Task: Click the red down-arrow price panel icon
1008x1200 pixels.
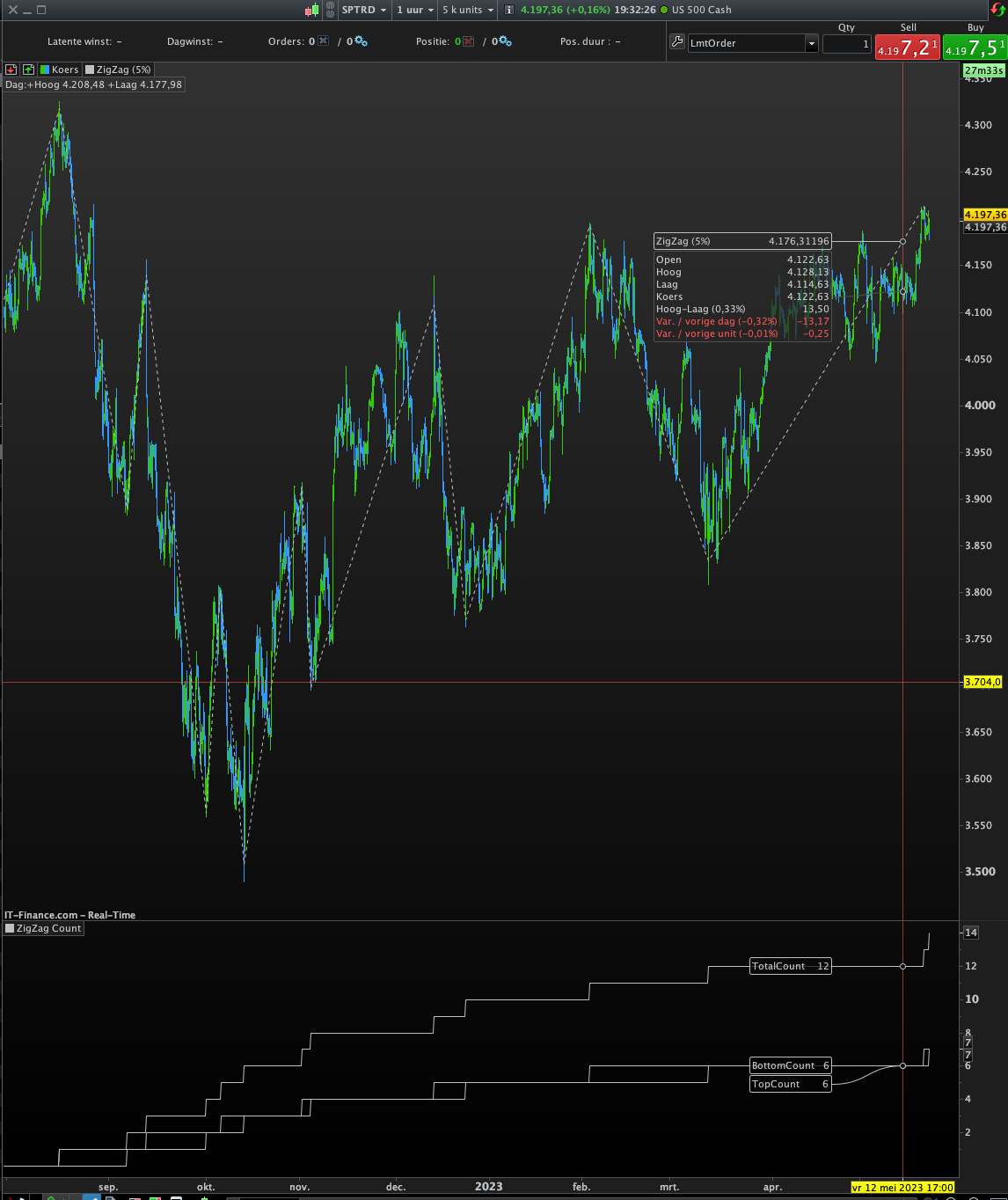Action: click(x=11, y=70)
